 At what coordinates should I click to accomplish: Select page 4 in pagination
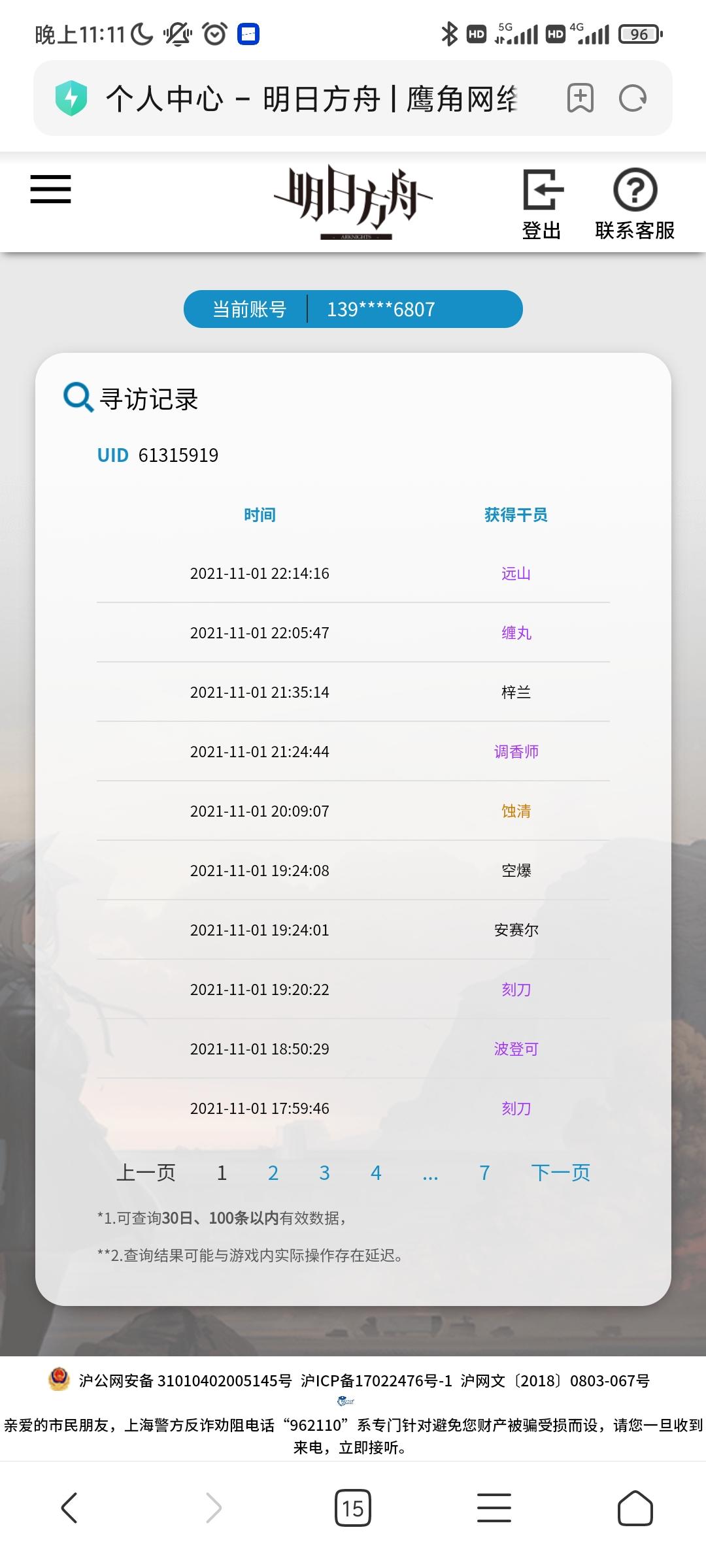tap(376, 1173)
